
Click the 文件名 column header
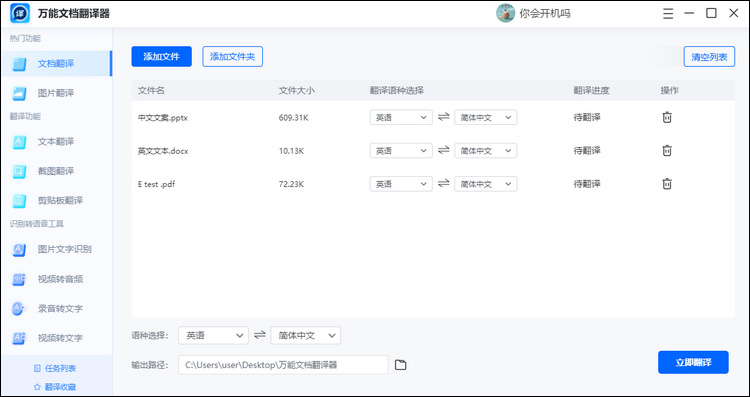(x=151, y=90)
